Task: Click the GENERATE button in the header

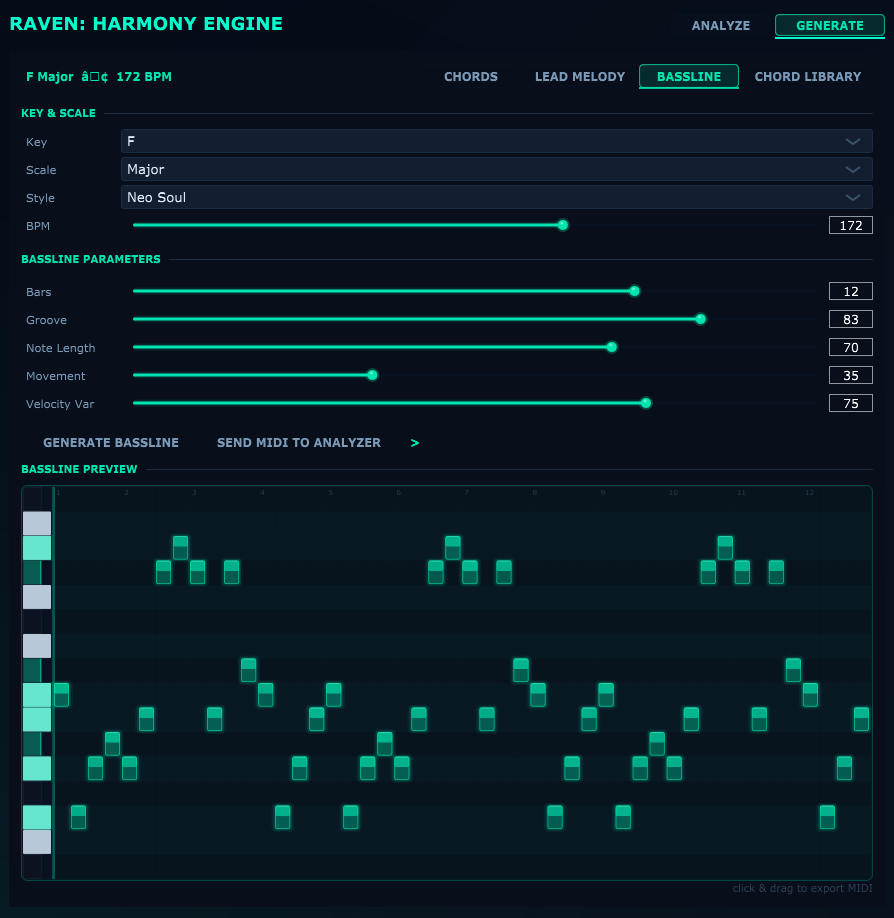Action: (x=829, y=25)
